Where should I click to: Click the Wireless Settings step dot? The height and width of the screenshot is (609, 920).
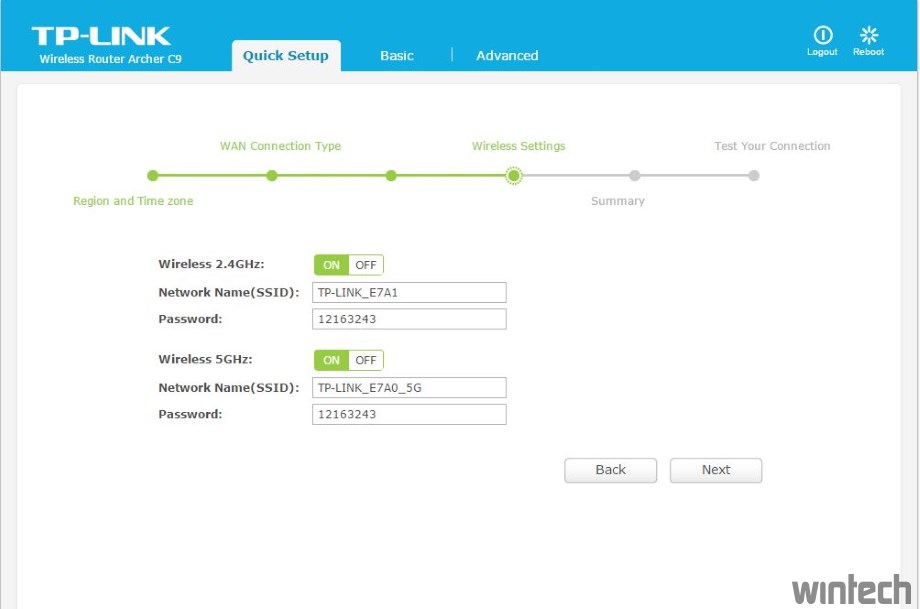pos(514,176)
